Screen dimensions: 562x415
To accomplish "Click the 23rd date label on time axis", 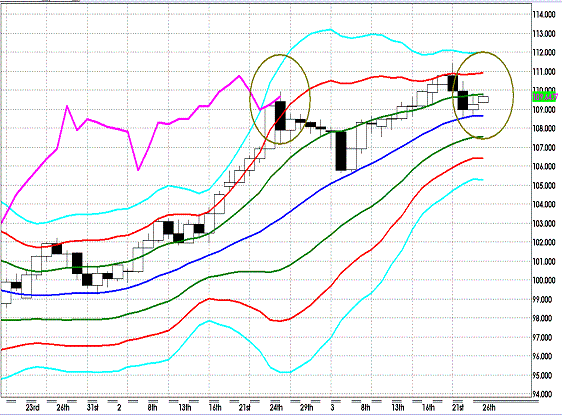I will [x=32, y=407].
